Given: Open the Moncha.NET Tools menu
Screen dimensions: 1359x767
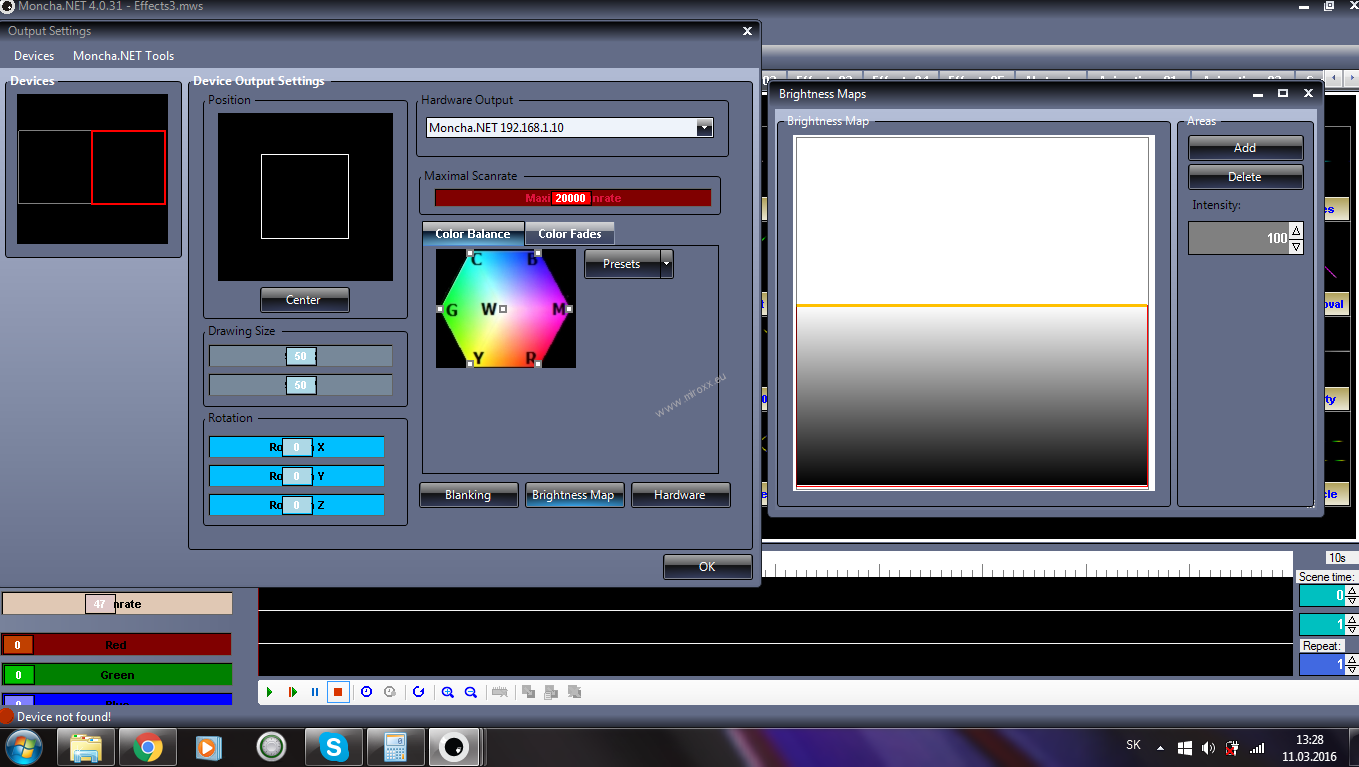Looking at the screenshot, I should (x=123, y=56).
